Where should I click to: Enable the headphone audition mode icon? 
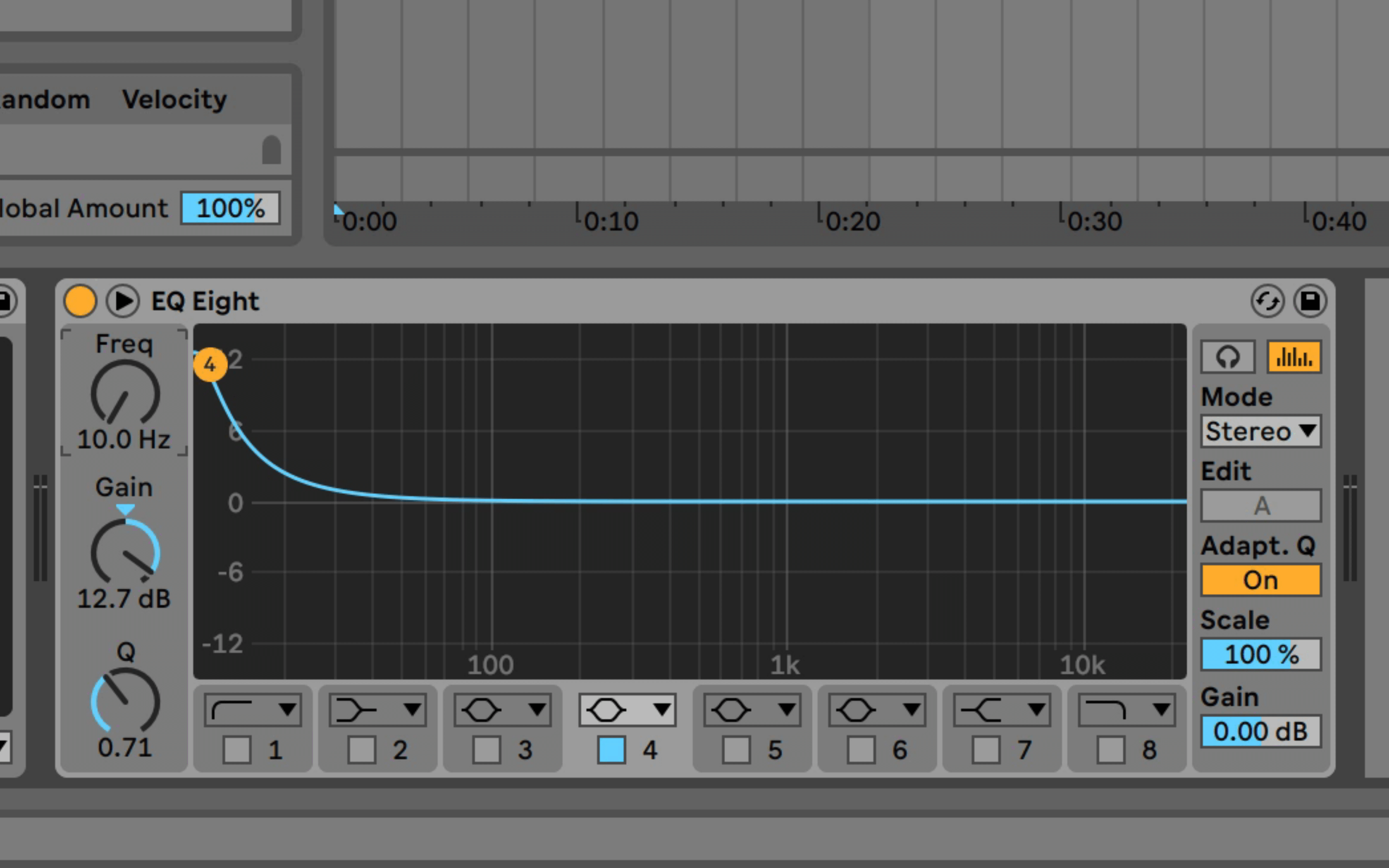[1228, 357]
